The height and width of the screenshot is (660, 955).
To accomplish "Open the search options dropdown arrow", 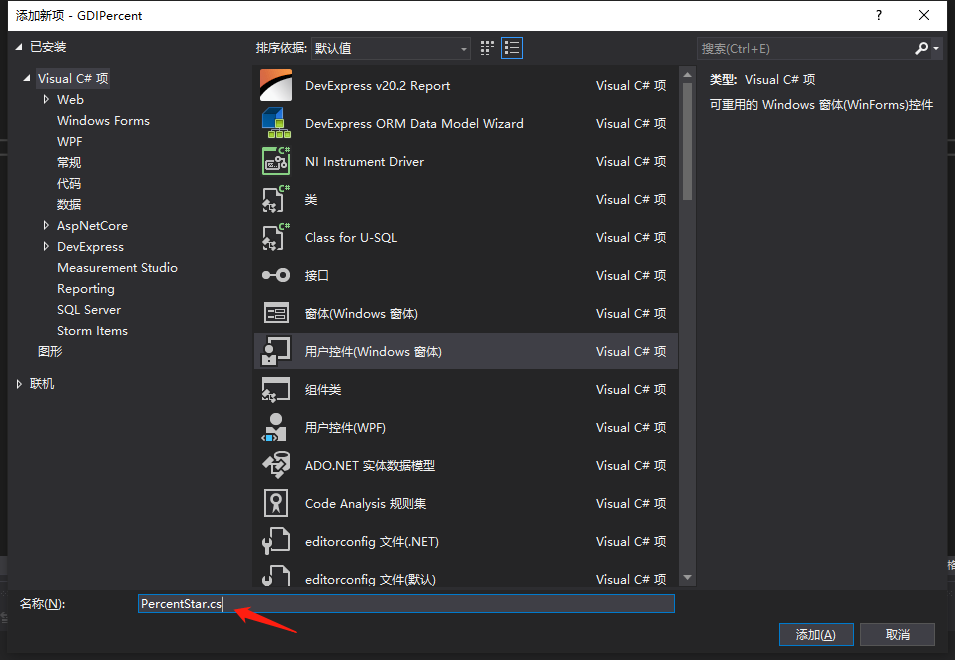I will [936, 48].
